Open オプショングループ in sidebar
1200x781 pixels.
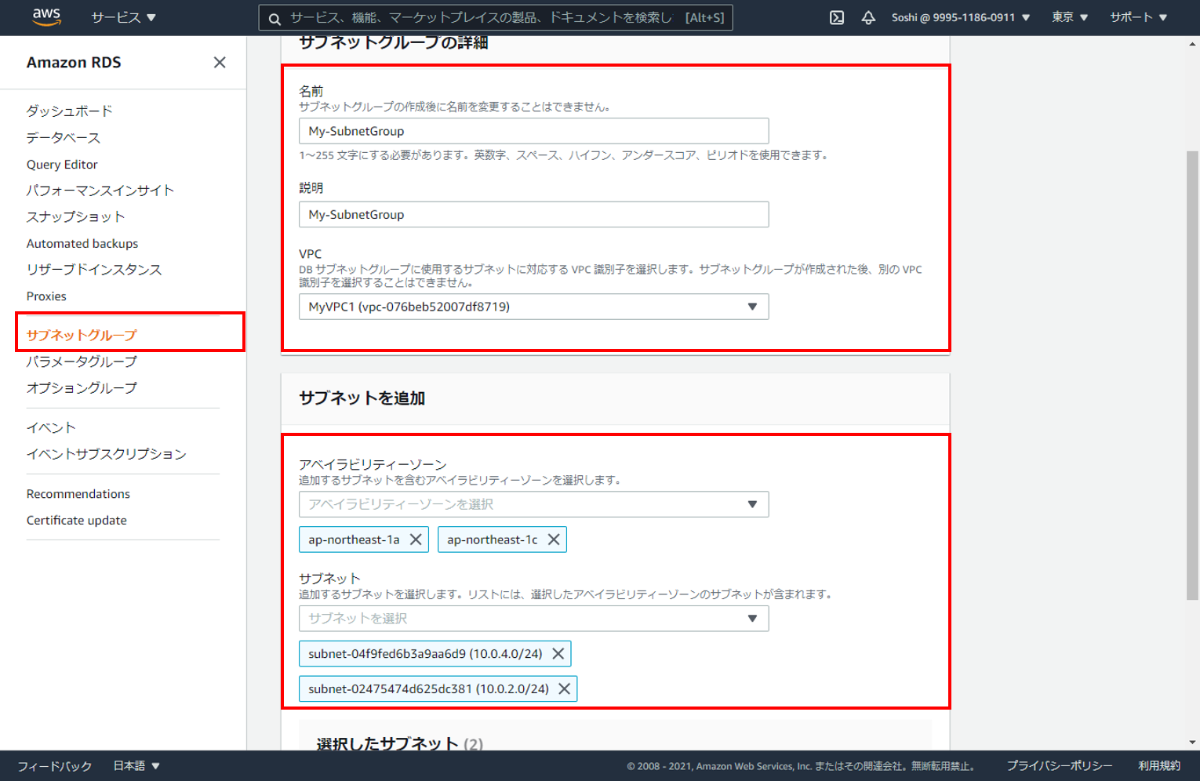82,388
